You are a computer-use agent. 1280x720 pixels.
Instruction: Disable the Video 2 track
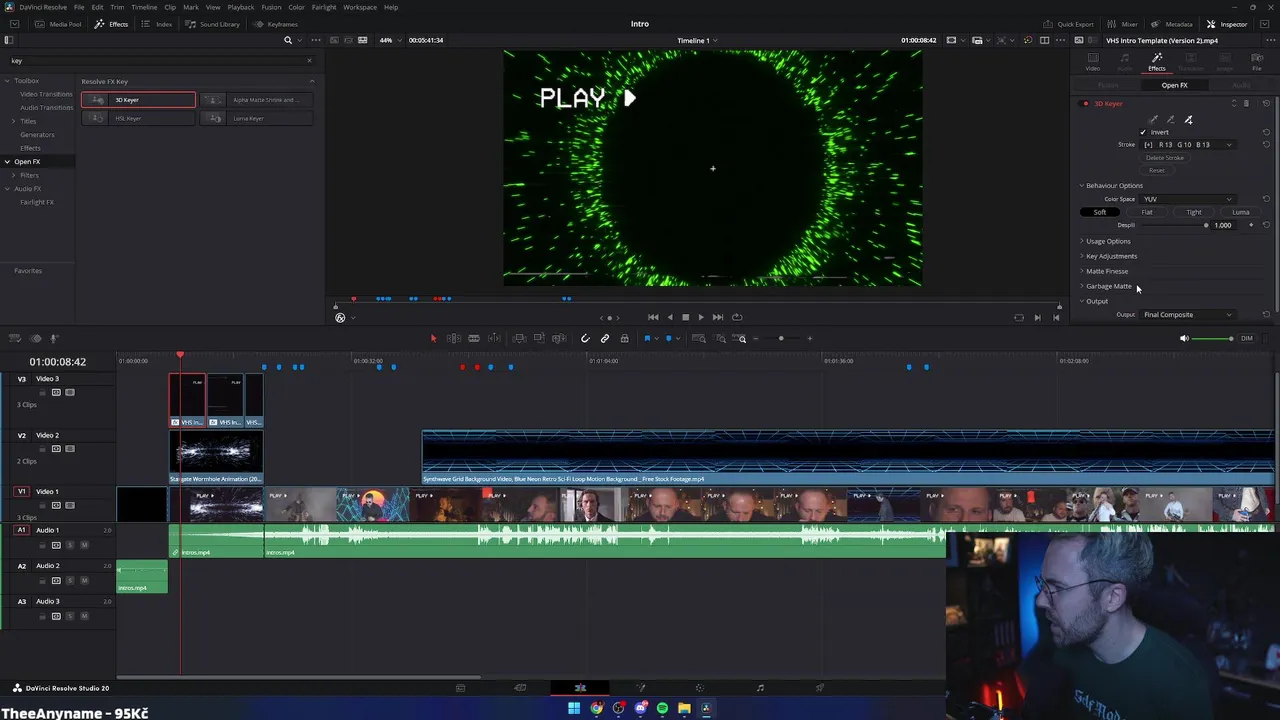pos(70,449)
